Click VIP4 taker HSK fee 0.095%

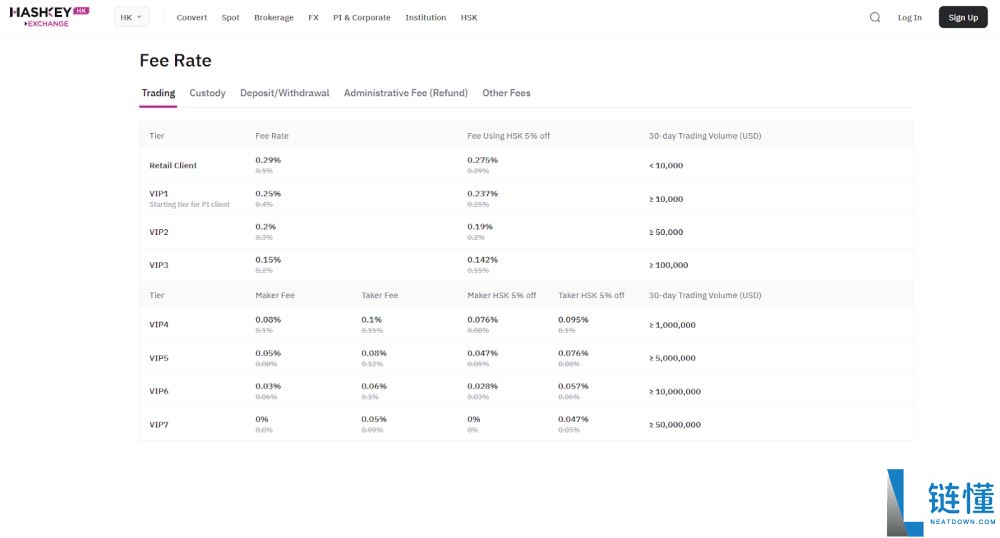pos(573,319)
